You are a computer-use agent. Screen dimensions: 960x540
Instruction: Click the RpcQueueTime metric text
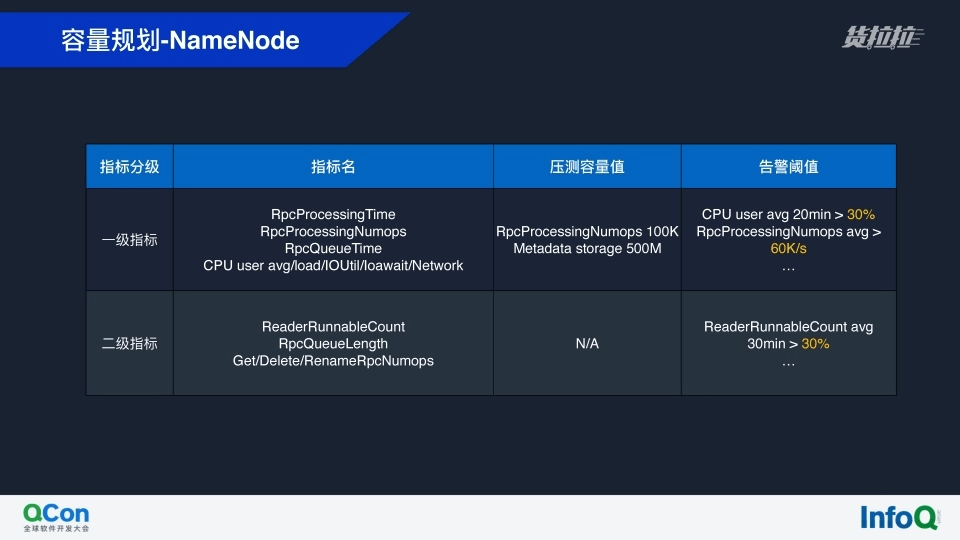(x=333, y=249)
